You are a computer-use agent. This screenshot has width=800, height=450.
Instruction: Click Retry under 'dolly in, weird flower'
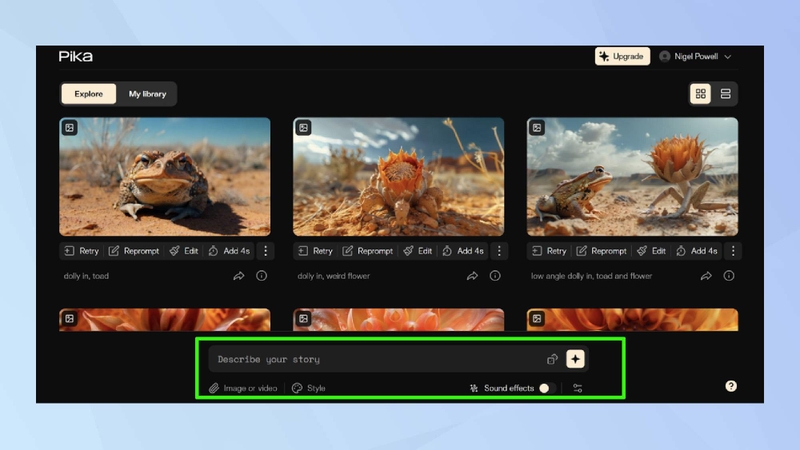click(x=315, y=251)
